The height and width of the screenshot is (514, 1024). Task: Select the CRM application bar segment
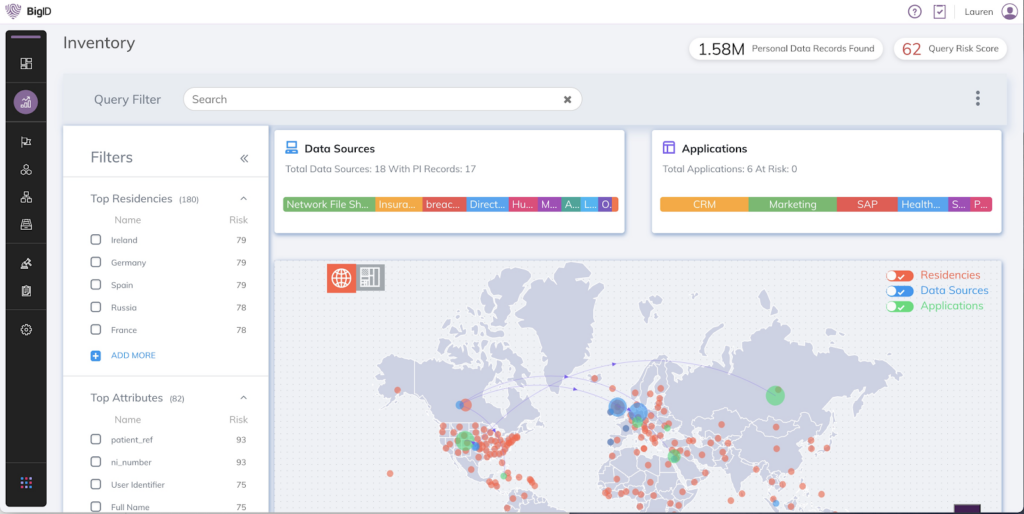point(704,204)
